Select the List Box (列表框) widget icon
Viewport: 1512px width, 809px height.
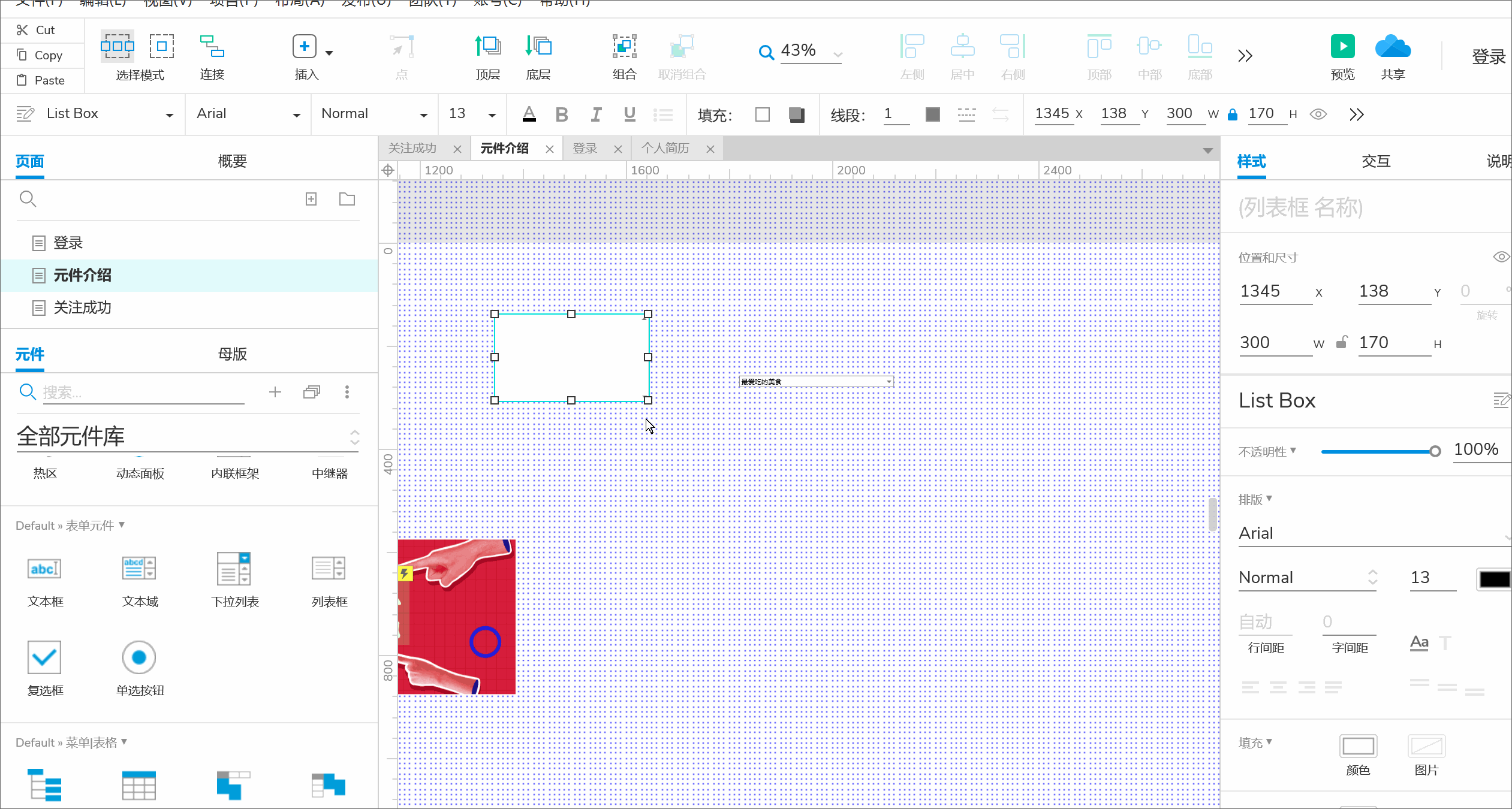pyautogui.click(x=329, y=569)
